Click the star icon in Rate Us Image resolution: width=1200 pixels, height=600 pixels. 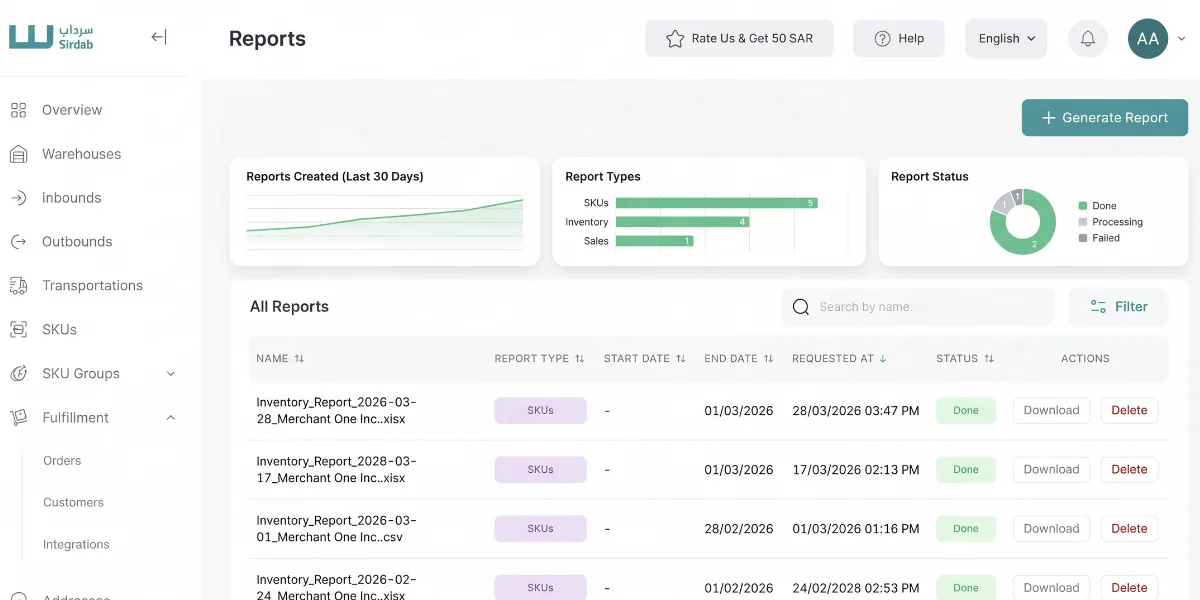pyautogui.click(x=674, y=38)
